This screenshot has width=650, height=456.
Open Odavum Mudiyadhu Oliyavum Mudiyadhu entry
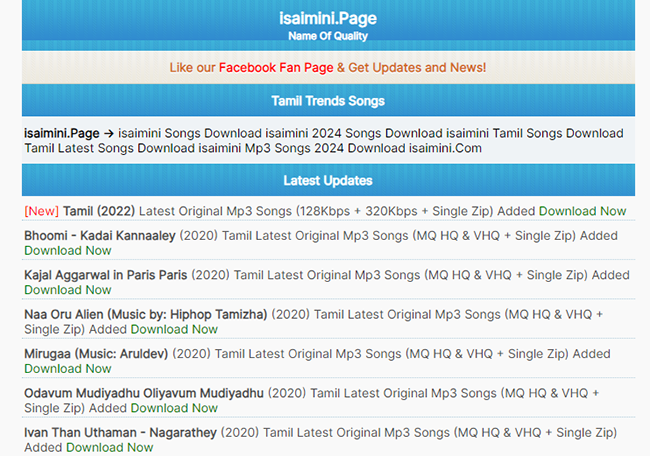pyautogui.click(x=144, y=393)
